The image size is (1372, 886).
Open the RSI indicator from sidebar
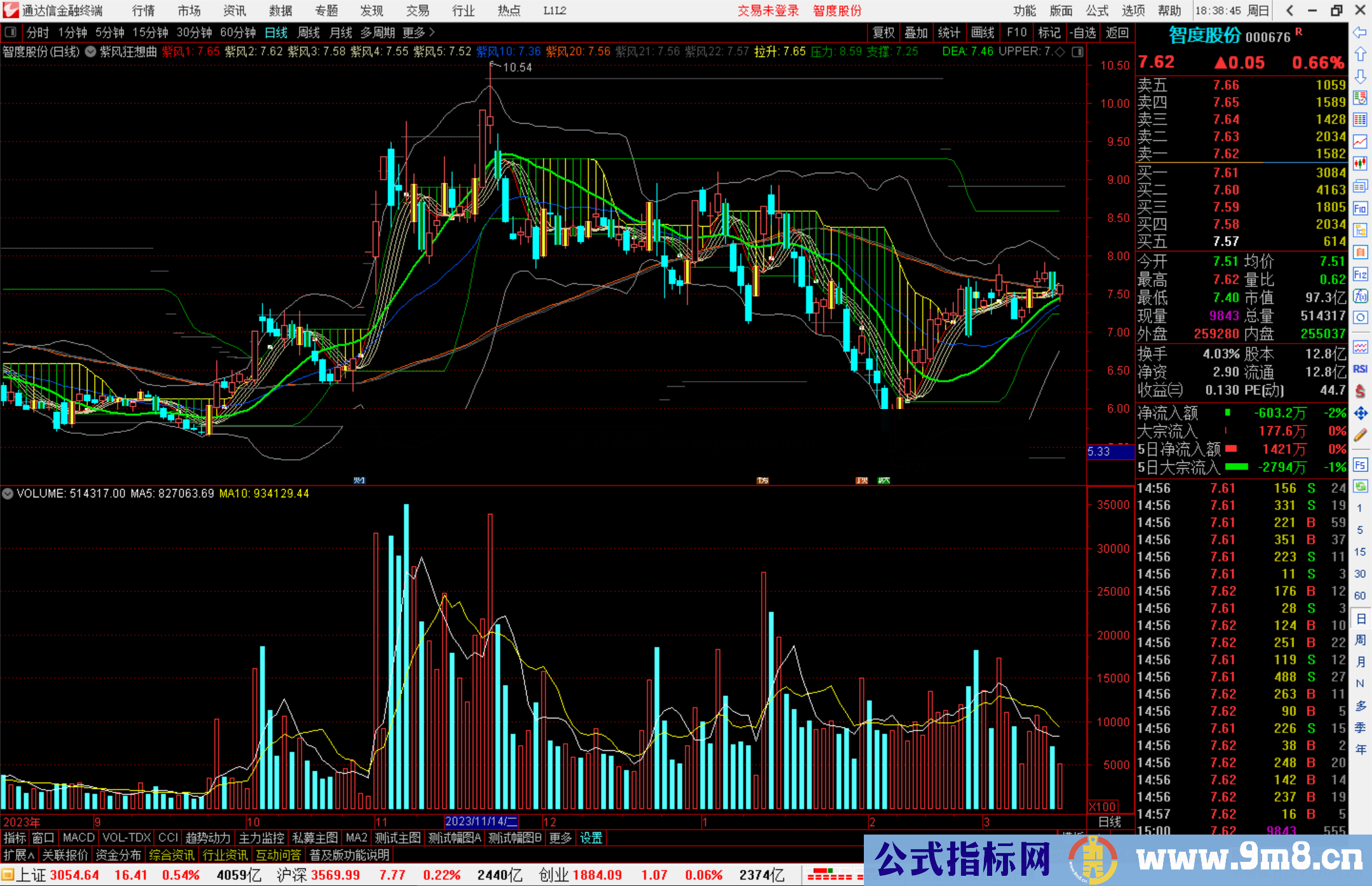[1360, 369]
